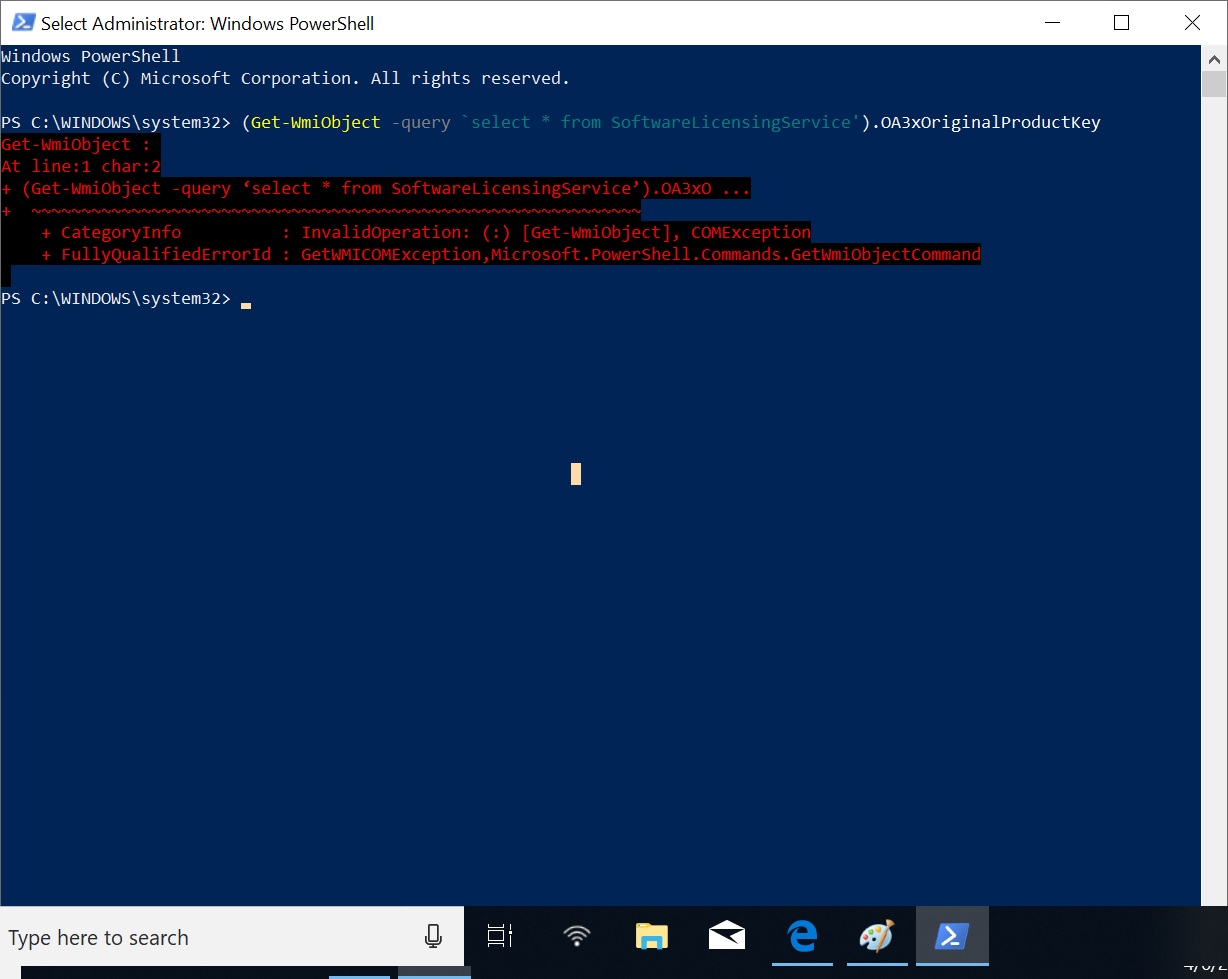Click the 'InvalidOperation: (:) [Get-WmiObject], COMException' text
Image resolution: width=1228 pixels, height=979 pixels.
pyautogui.click(x=556, y=232)
